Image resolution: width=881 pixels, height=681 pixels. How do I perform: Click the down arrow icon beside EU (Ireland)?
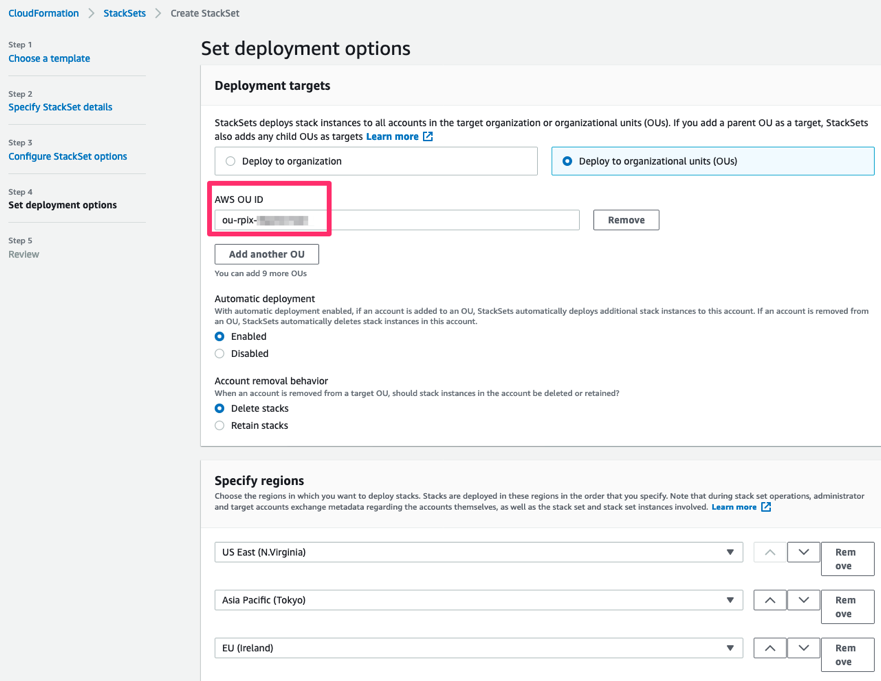(x=803, y=647)
